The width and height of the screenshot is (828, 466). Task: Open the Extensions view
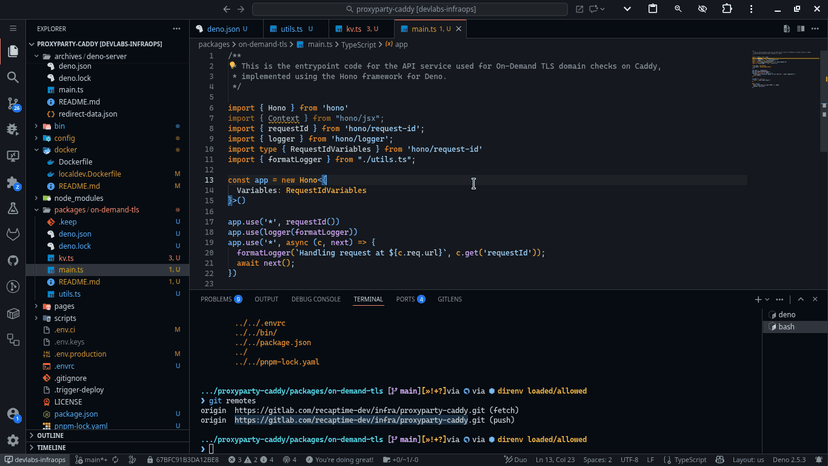tap(13, 183)
